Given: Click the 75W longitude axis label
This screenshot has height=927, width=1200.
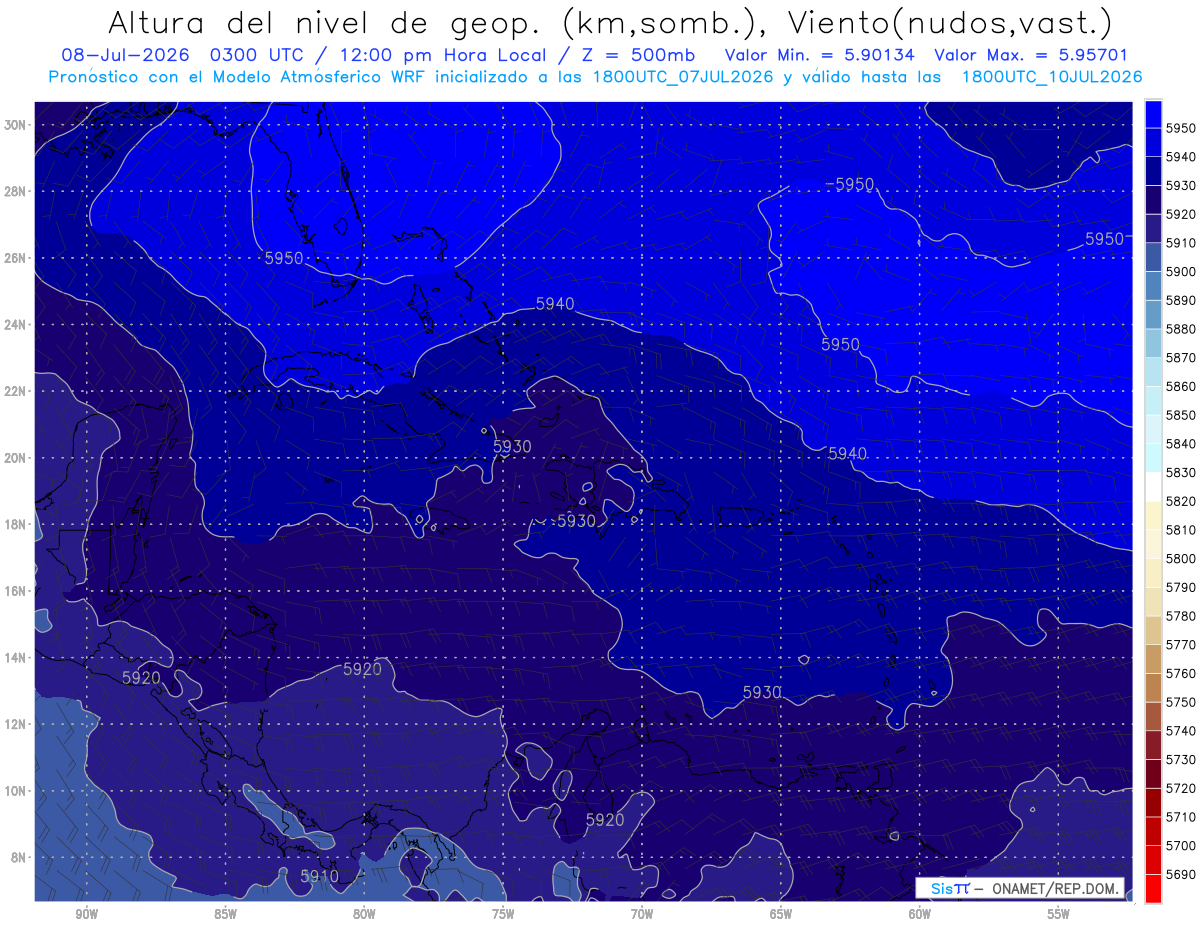Looking at the screenshot, I should 503,914.
